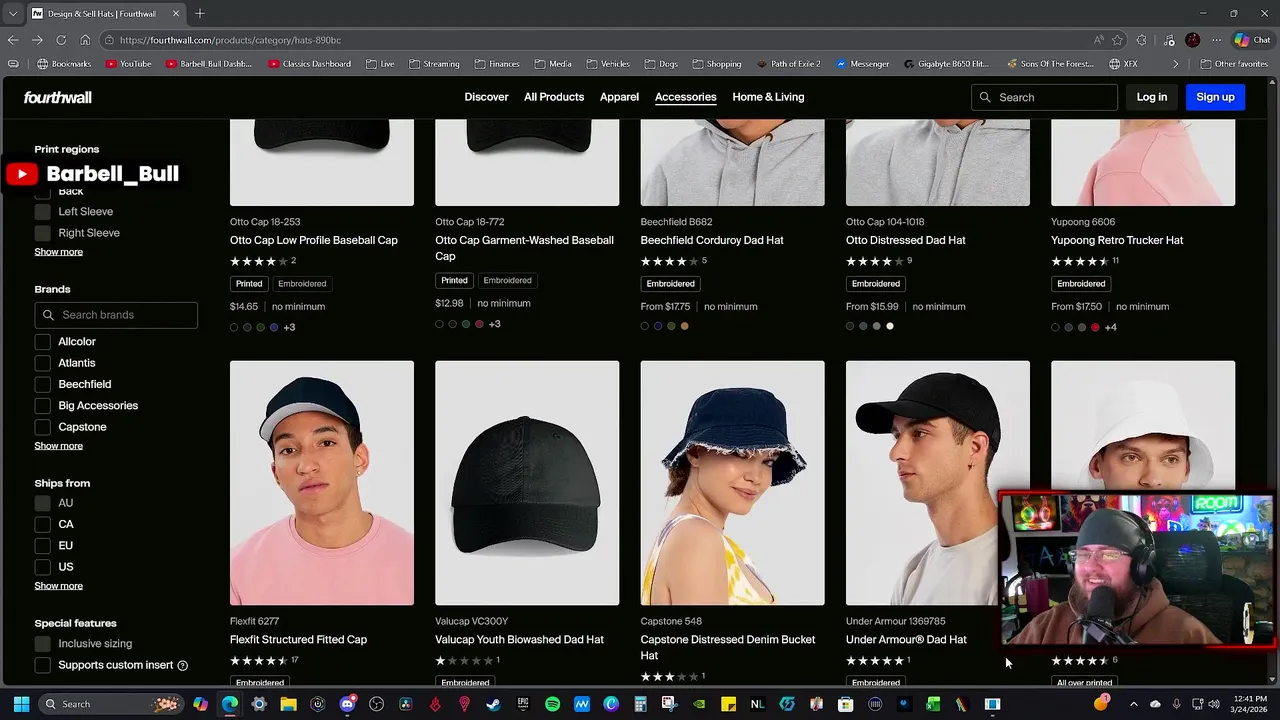Viewport: 1280px width, 720px height.
Task: Check the Inclusive sizing feature
Action: 42,644
